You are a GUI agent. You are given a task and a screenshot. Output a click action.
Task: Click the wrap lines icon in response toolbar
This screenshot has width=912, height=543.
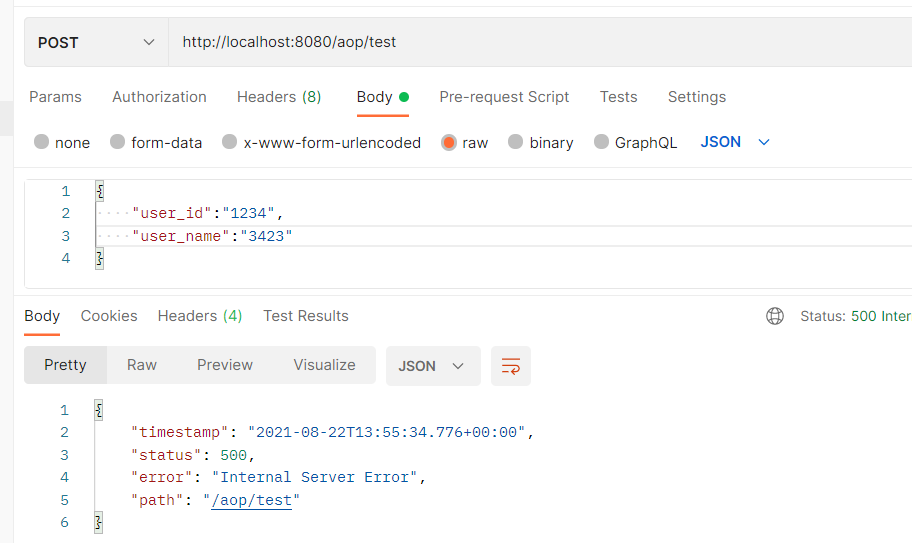point(511,366)
